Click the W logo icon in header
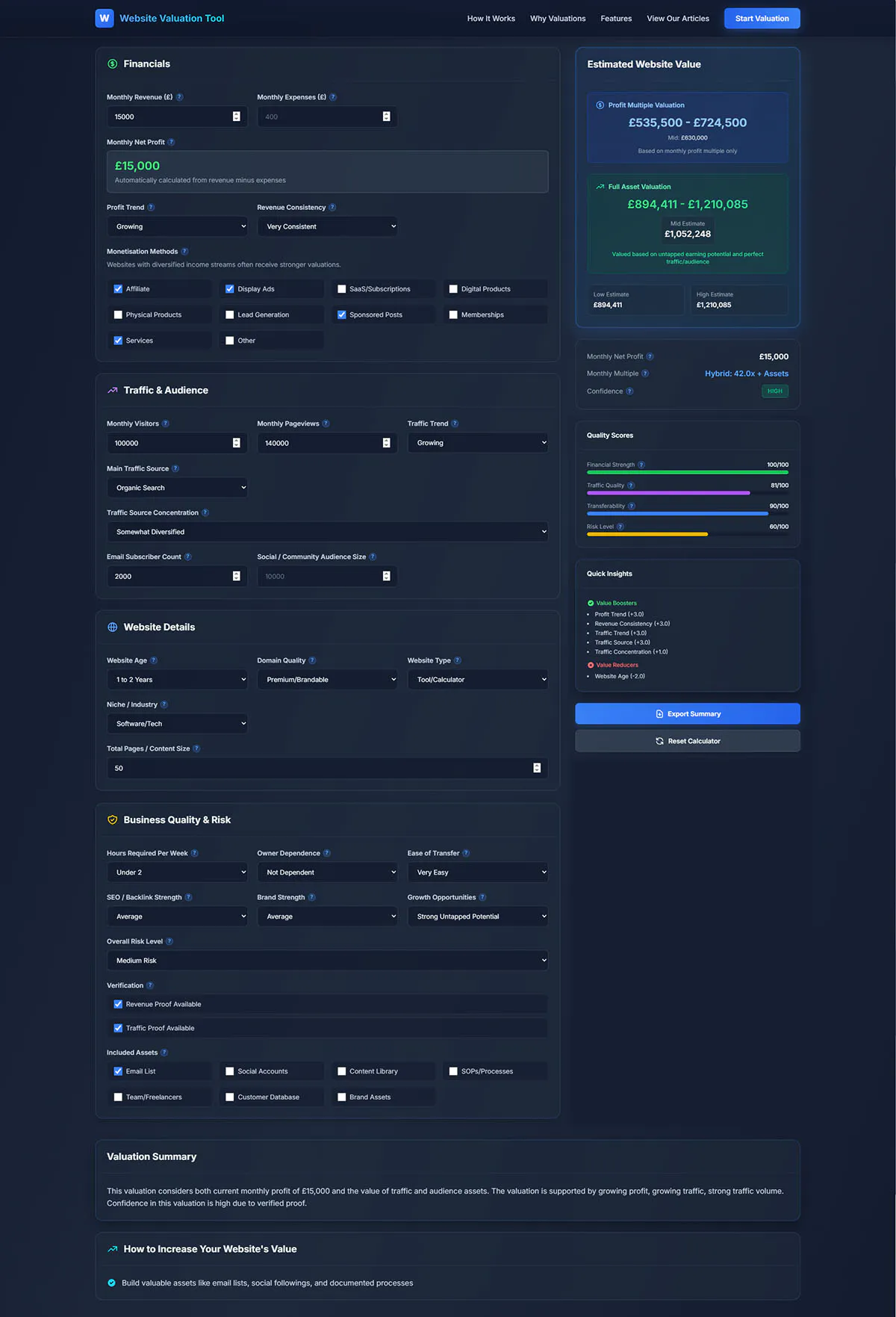 105,18
